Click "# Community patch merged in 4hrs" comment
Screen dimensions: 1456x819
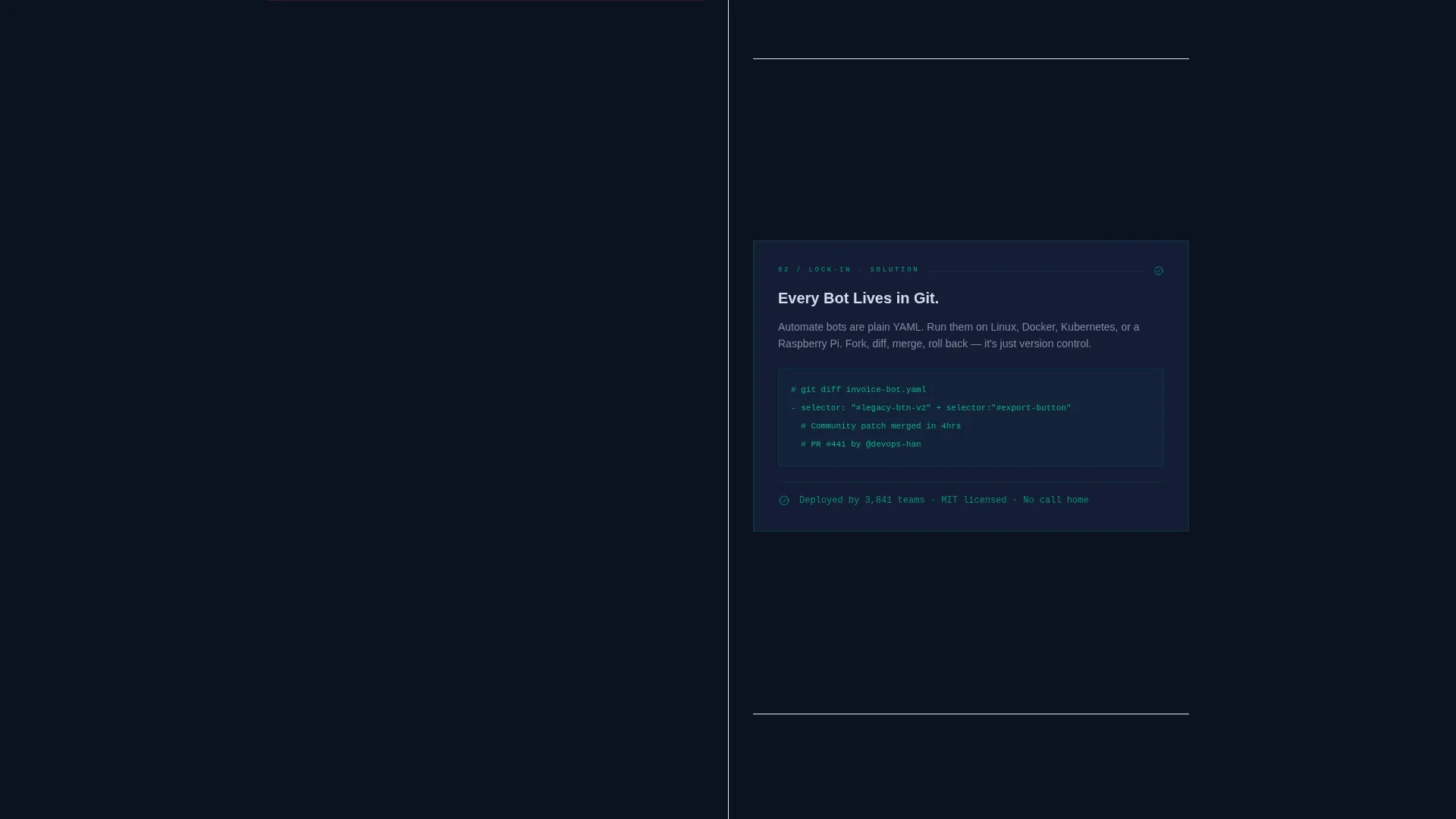click(x=880, y=426)
